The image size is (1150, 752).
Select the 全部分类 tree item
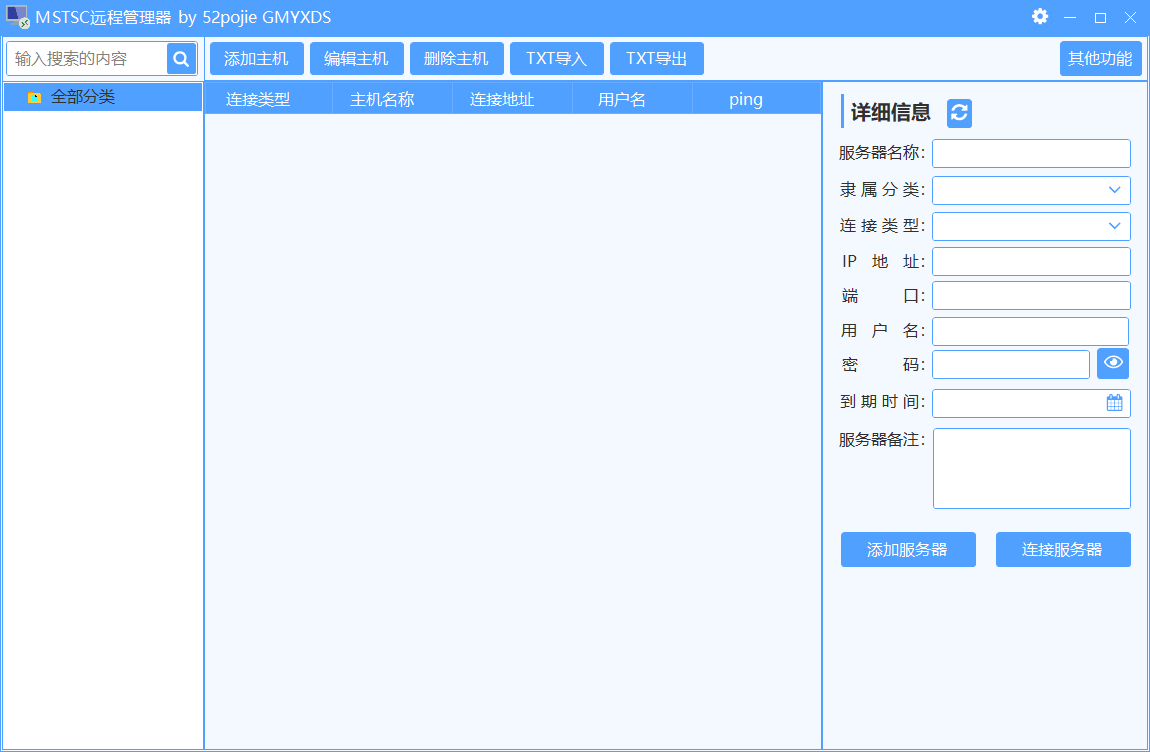(x=103, y=97)
